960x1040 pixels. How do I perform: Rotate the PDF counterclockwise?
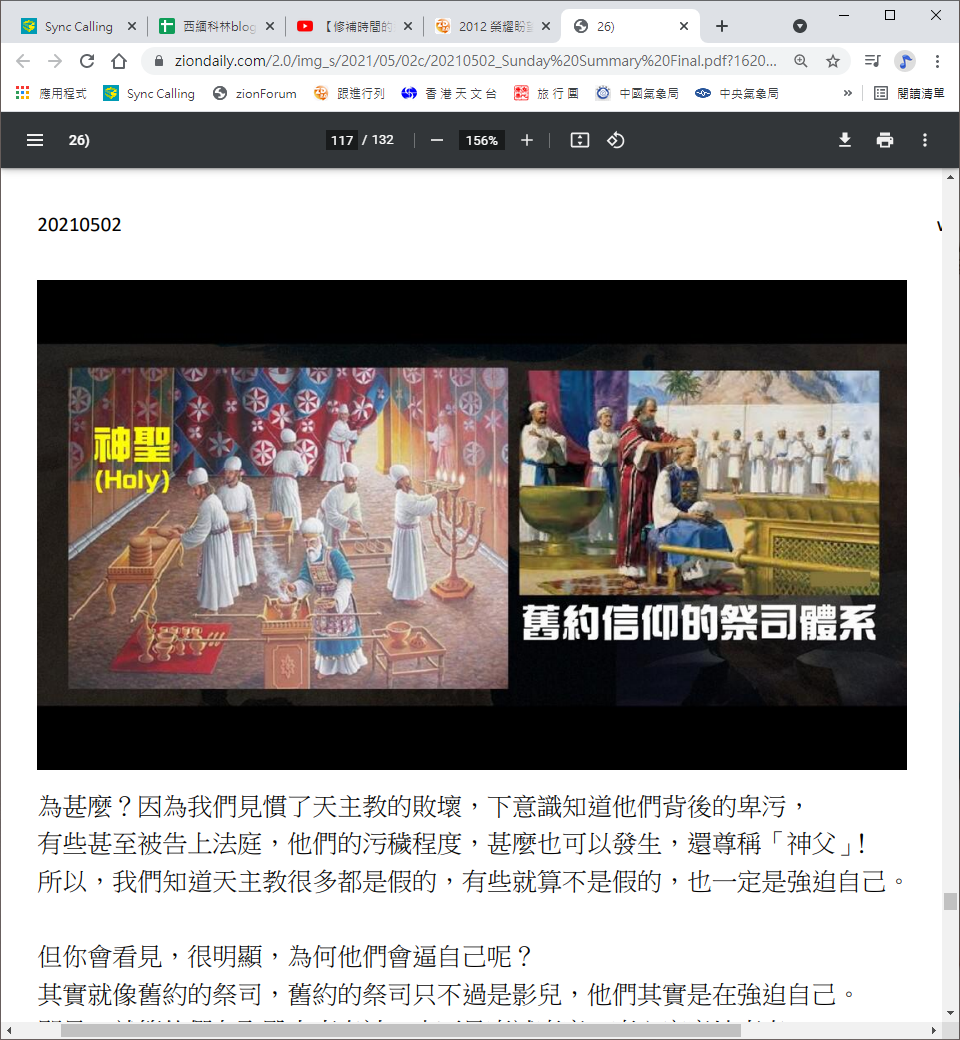616,140
